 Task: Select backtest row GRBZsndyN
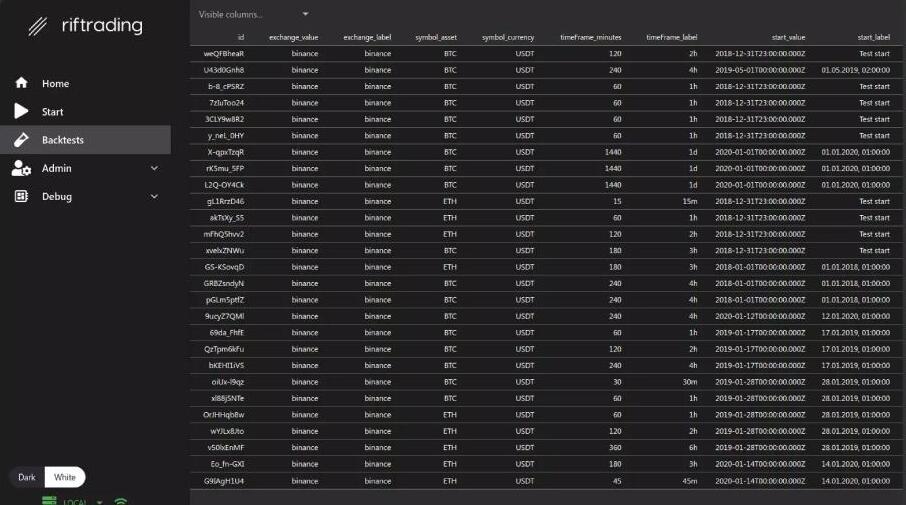546,284
